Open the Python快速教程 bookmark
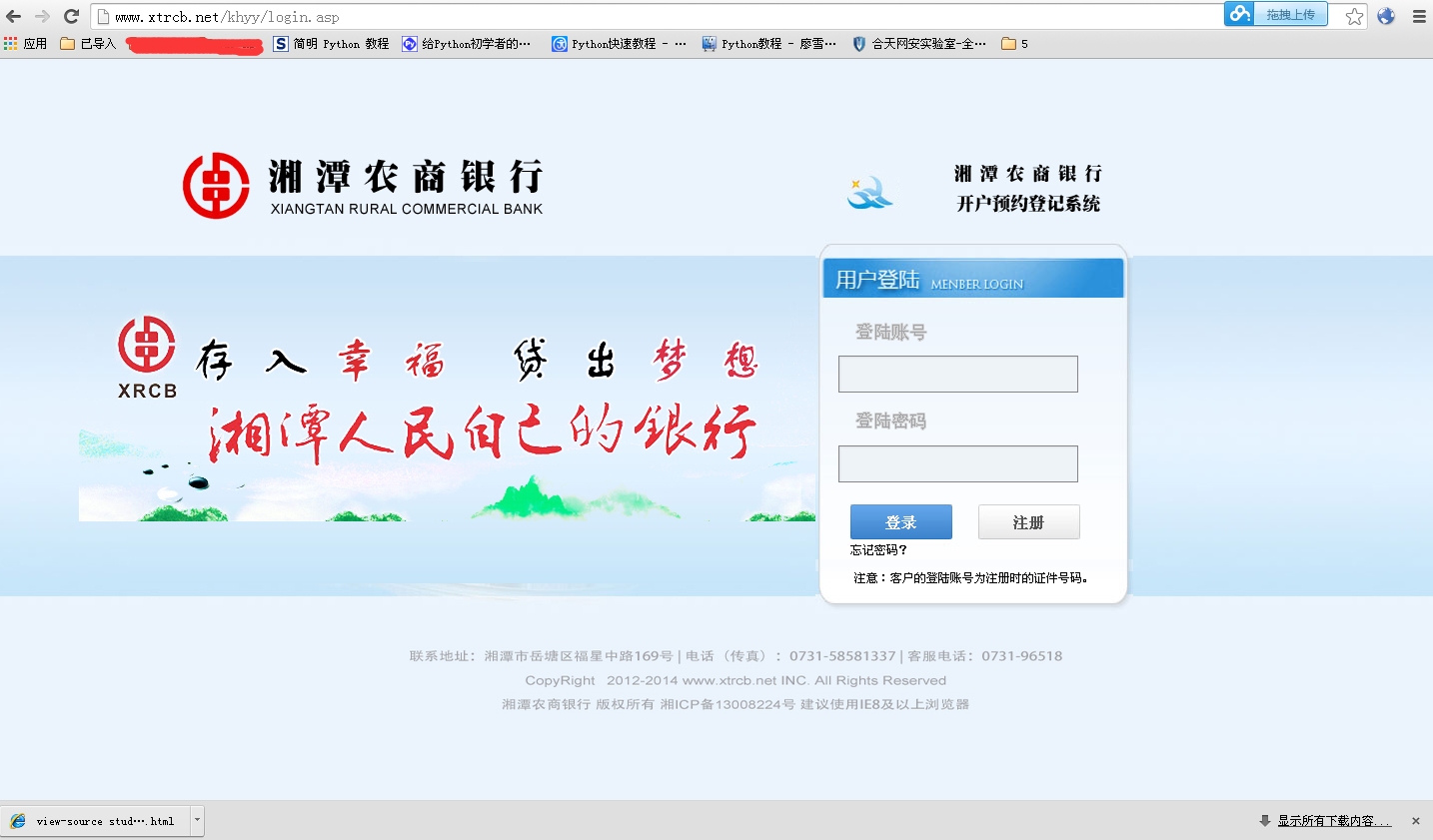 (x=620, y=44)
